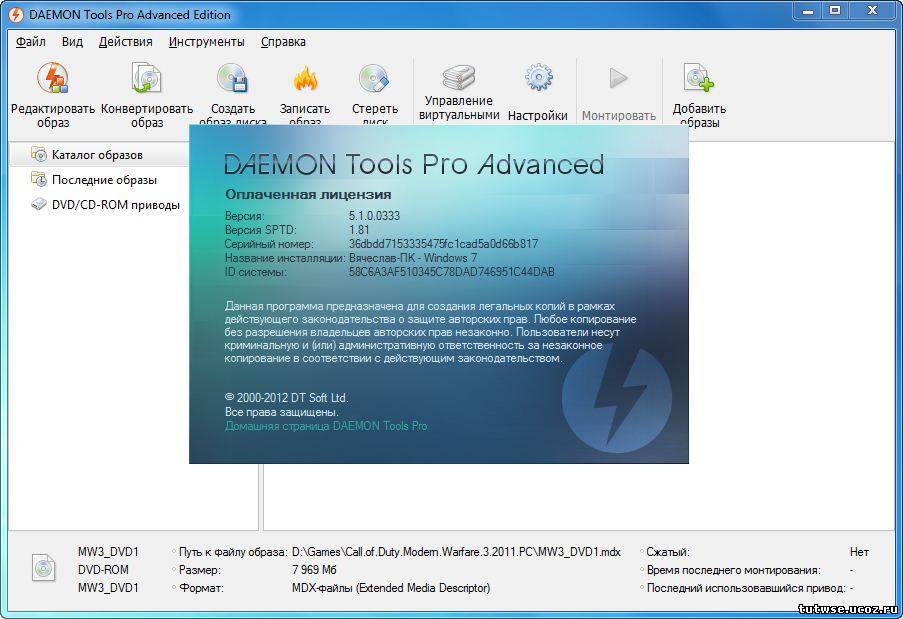
Task: Click MW3_DVD1 disc image icon in details pane
Action: click(43, 568)
